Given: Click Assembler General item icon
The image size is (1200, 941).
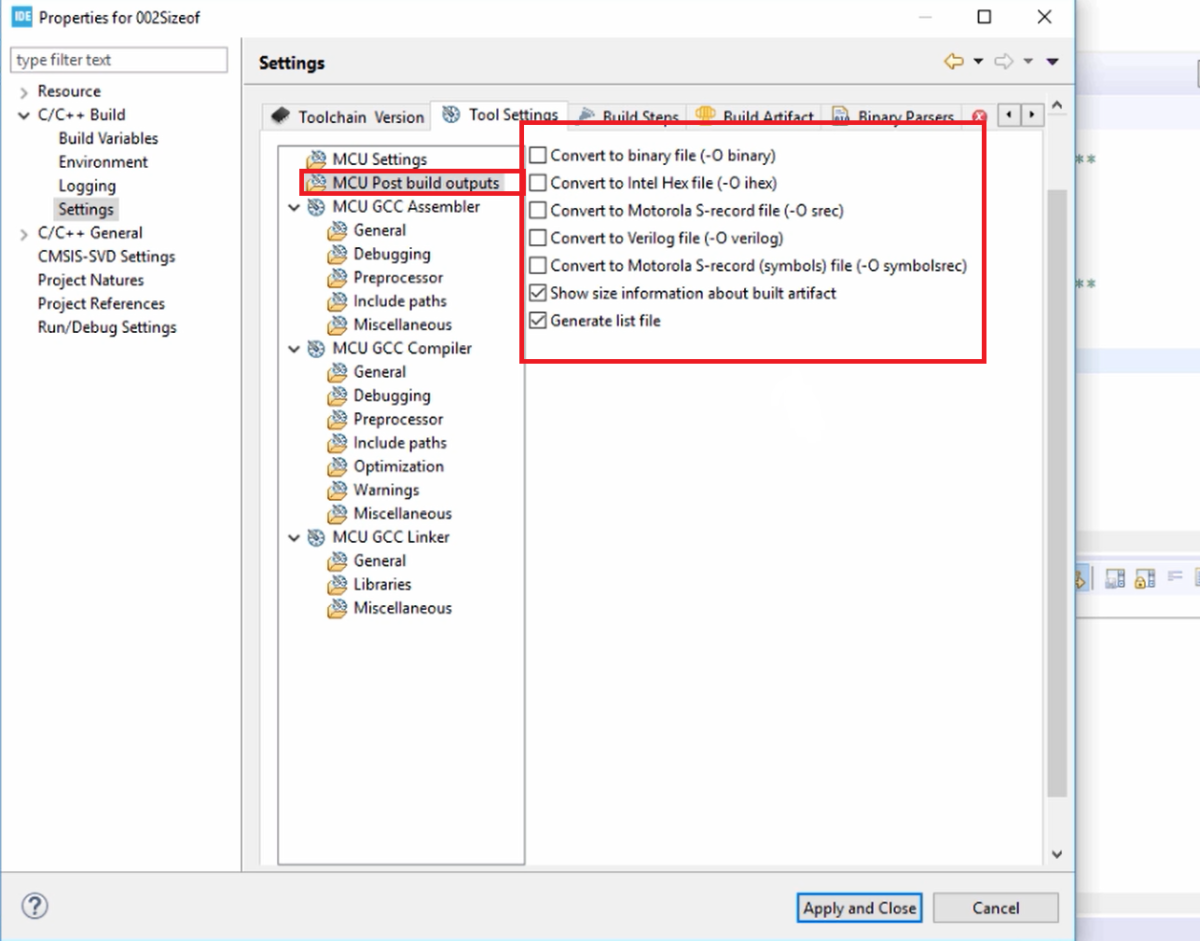Looking at the screenshot, I should pos(337,230).
